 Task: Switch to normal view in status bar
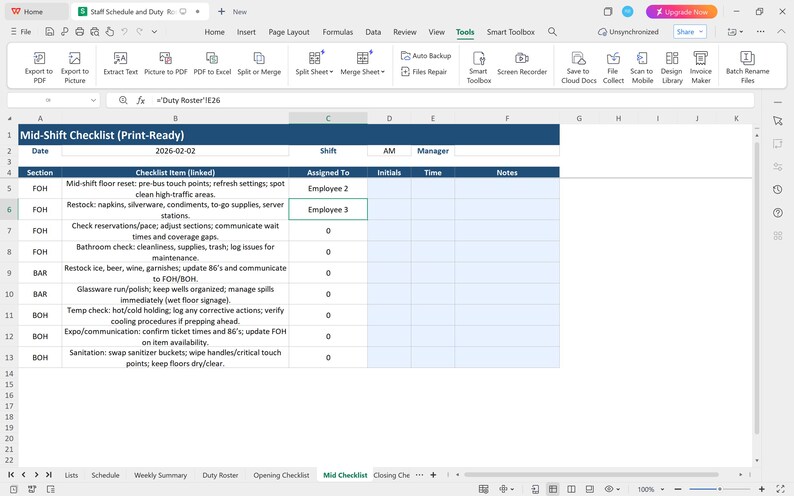click(553, 489)
